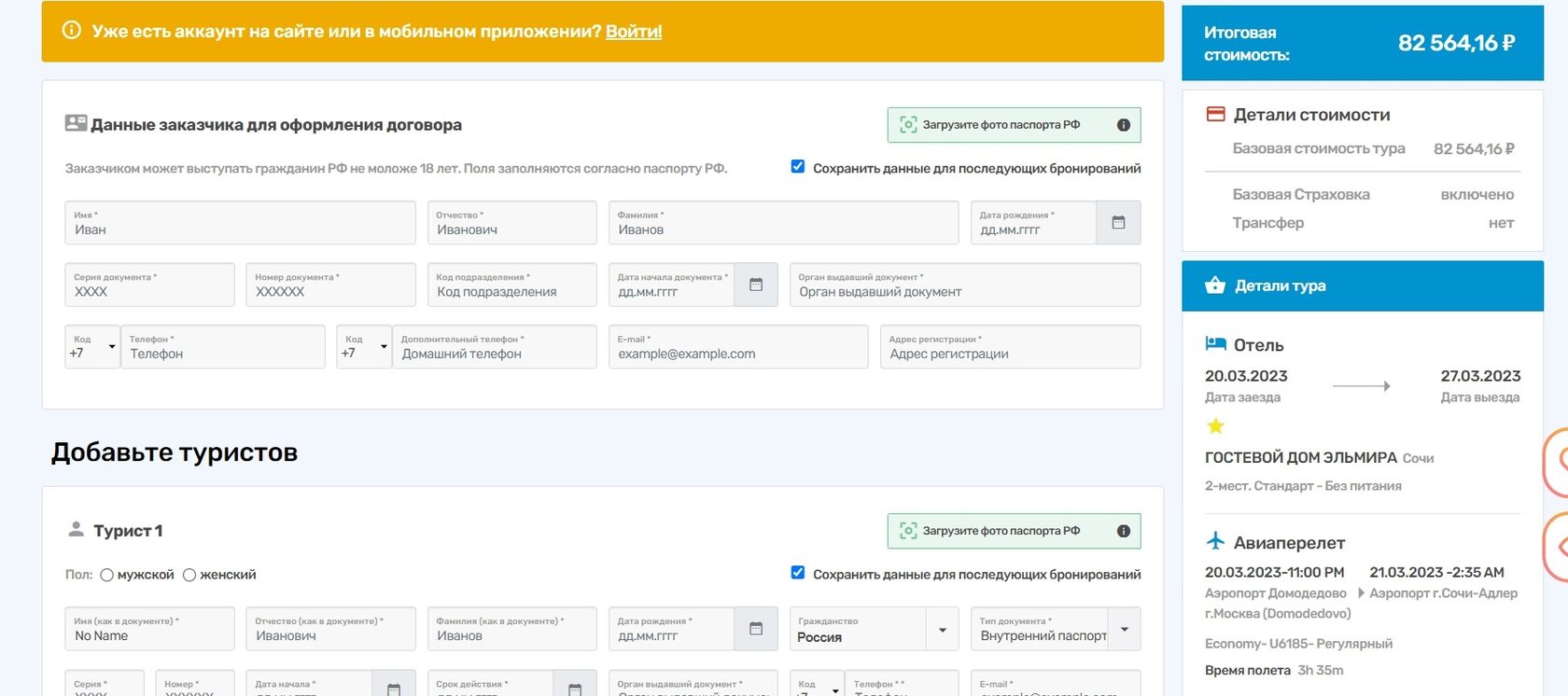
Task: Click the info circle icon in yellow banner
Action: [x=71, y=30]
